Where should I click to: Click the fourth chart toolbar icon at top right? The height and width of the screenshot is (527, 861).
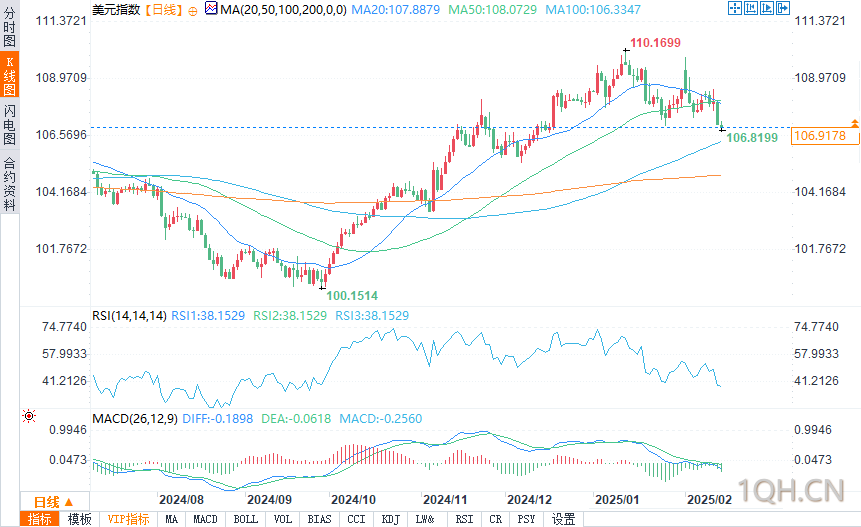tap(783, 8)
